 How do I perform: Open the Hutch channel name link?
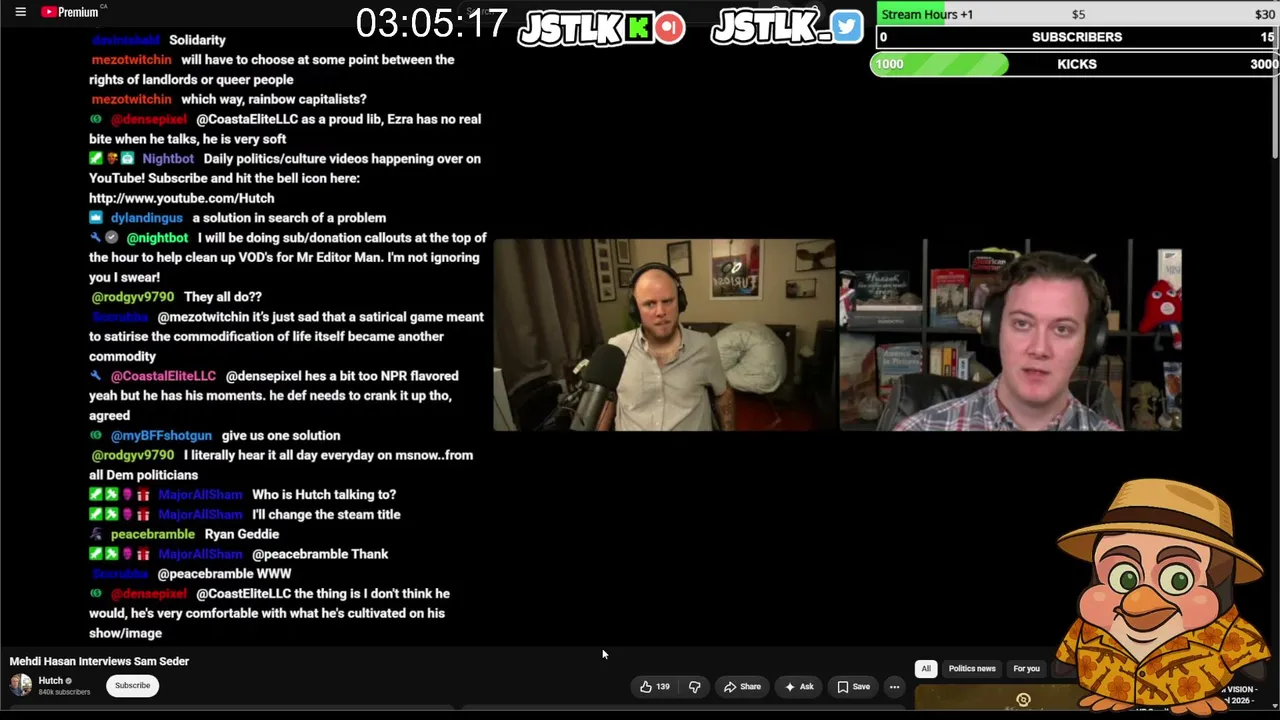(50, 681)
